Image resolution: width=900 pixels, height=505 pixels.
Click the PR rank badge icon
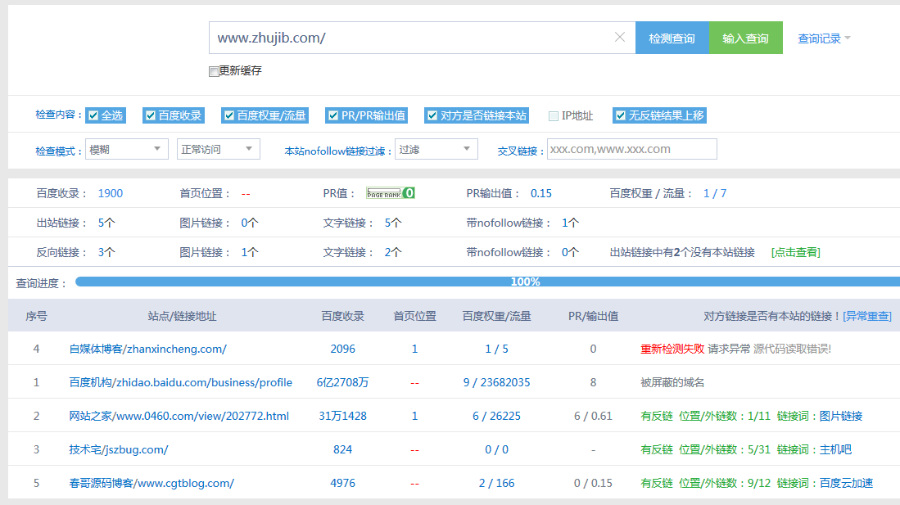[390, 193]
